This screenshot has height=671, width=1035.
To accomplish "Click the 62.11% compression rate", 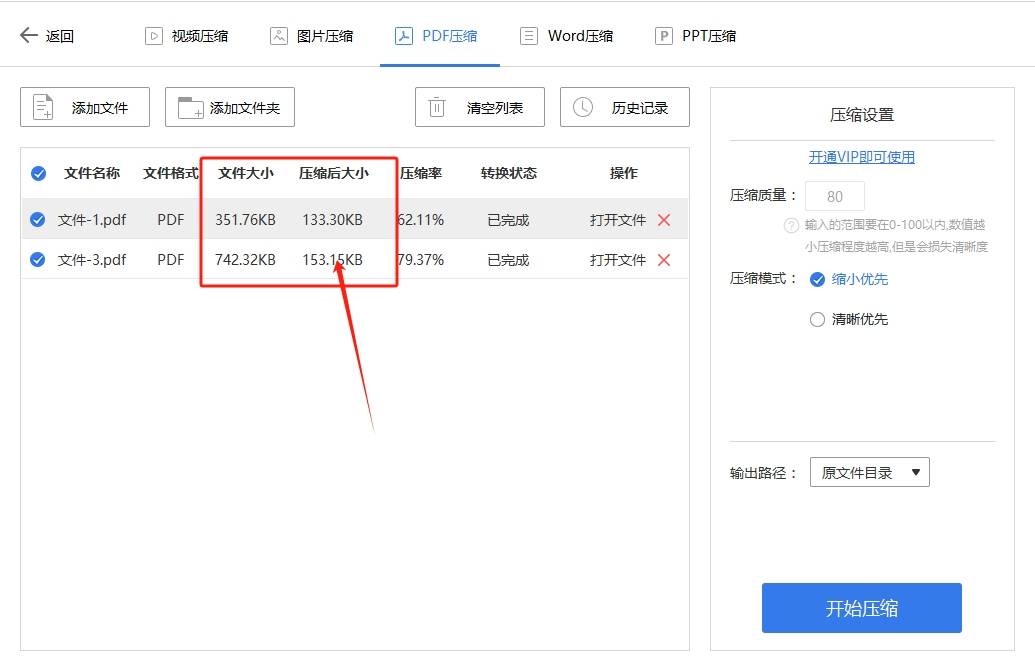I will (420, 220).
